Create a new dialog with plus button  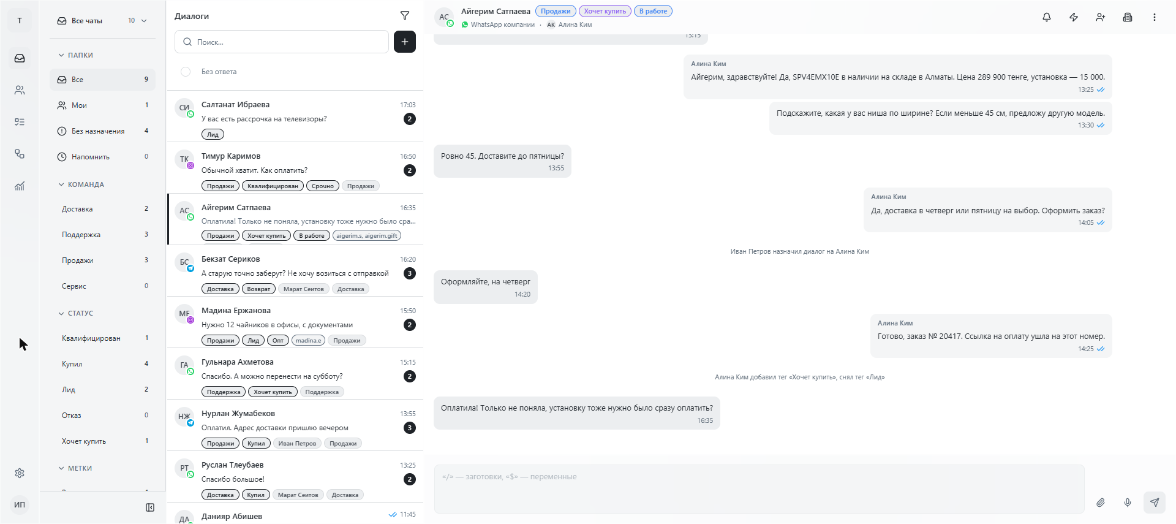point(405,42)
